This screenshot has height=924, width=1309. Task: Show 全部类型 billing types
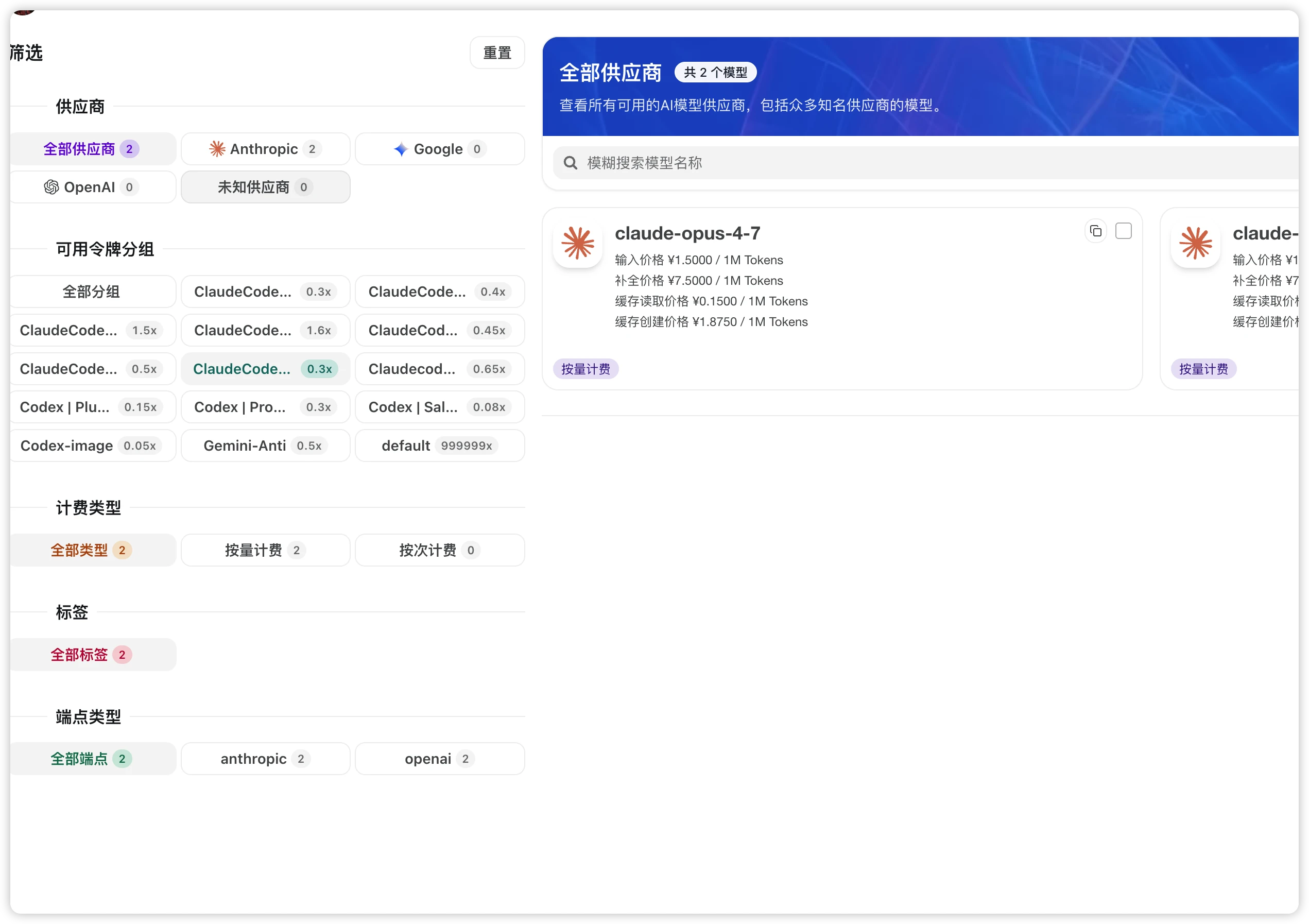[x=93, y=550]
